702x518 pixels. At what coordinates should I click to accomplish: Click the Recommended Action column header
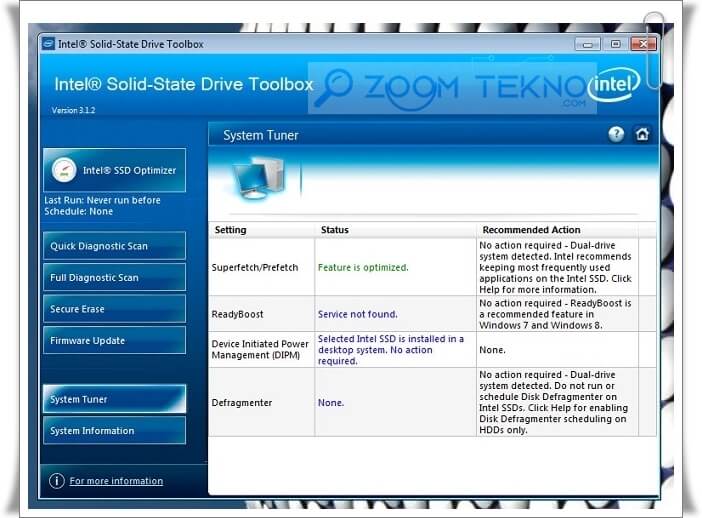[x=557, y=230]
